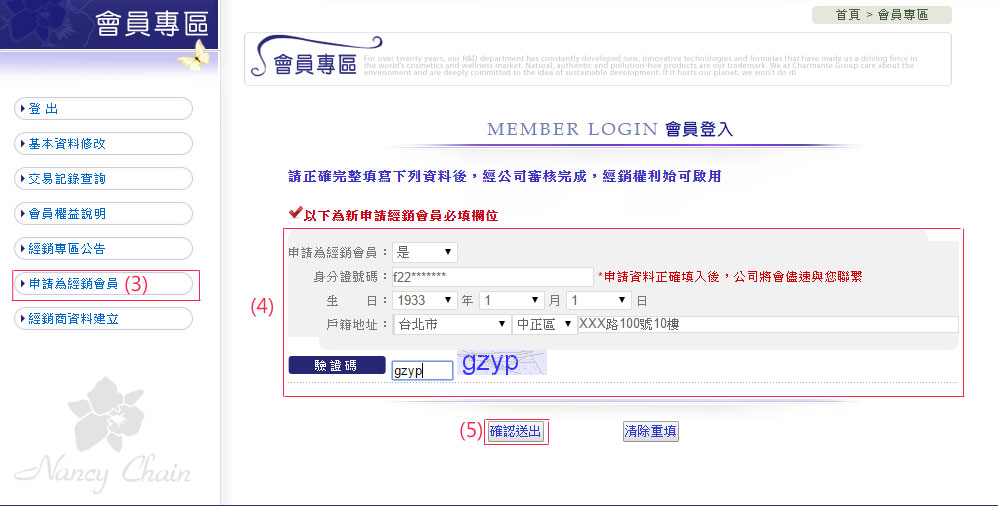This screenshot has width=998, height=506.
Task: Expand the 申請為經銷會員 yes/no dropdown
Action: coord(424,252)
